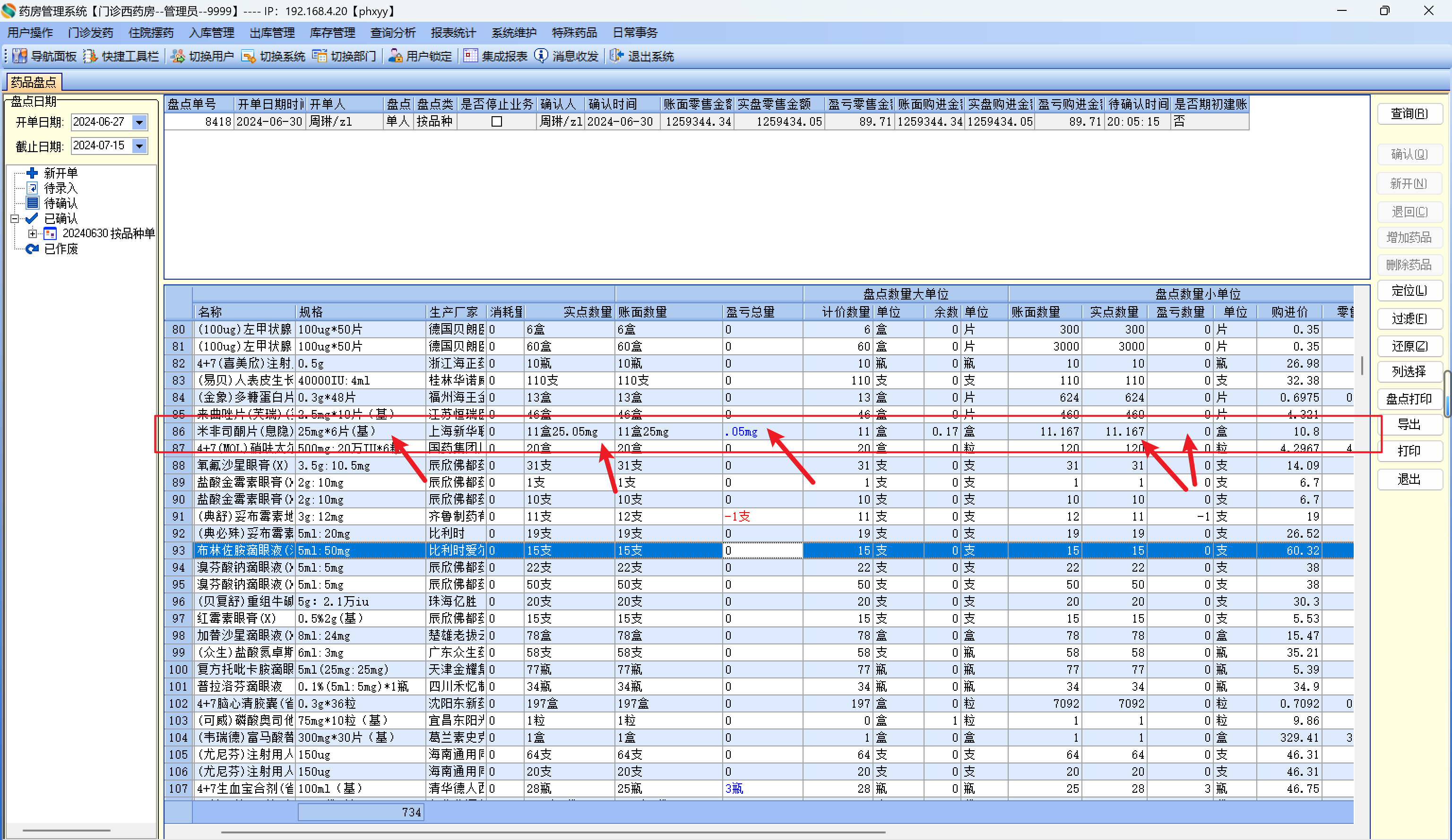
Task: Click the 用户锁定 lock icon
Action: pos(395,56)
